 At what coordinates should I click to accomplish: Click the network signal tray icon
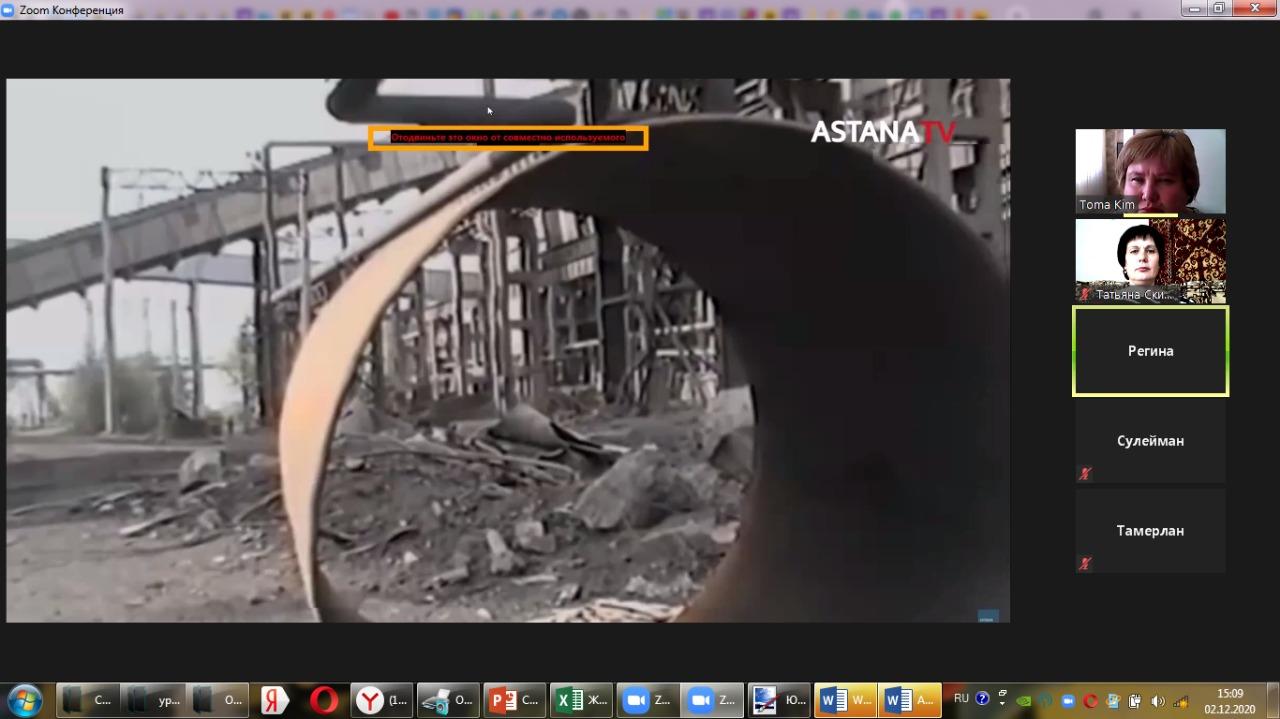pos(1181,701)
